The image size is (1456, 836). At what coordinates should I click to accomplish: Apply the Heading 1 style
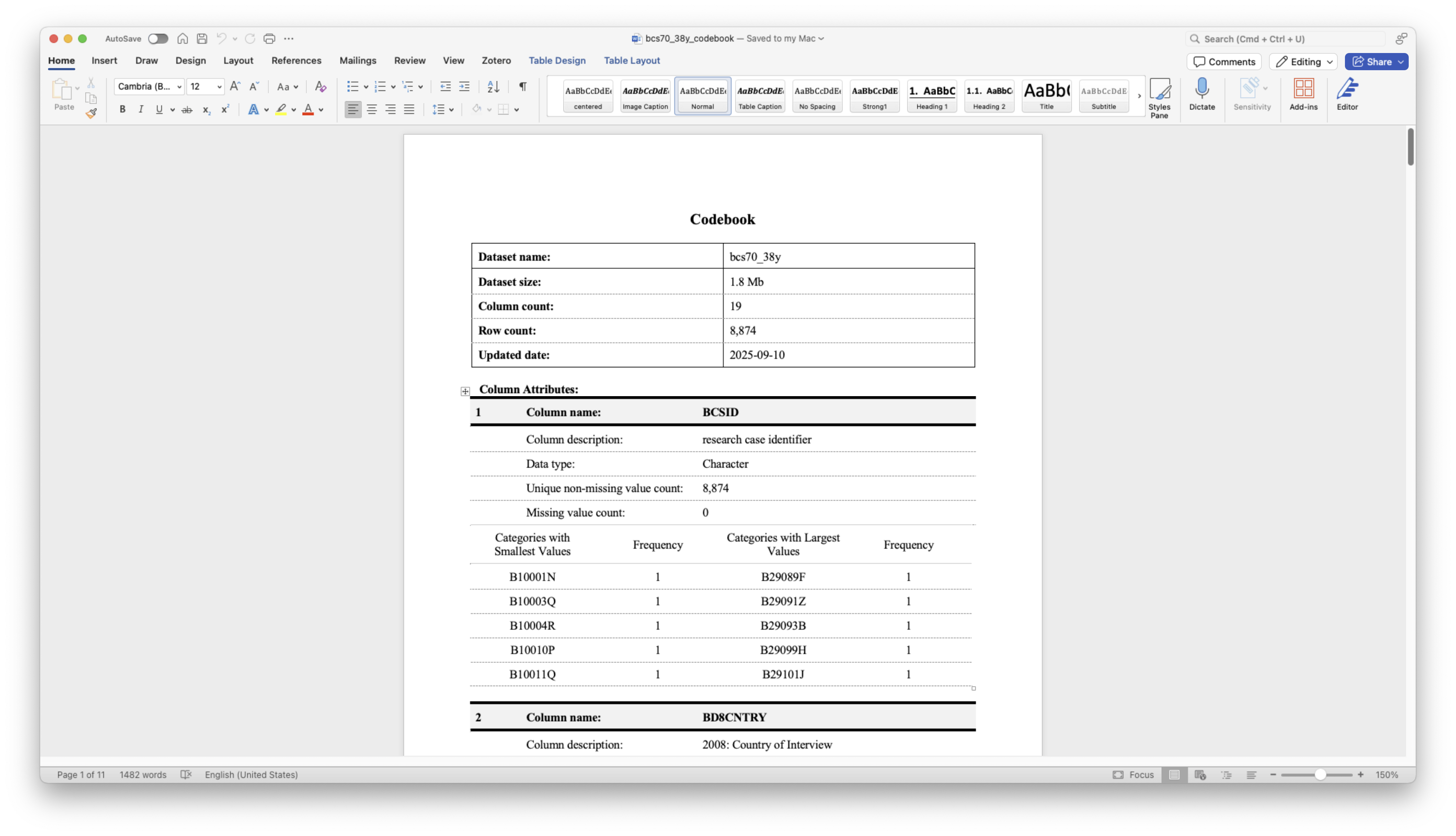[932, 96]
